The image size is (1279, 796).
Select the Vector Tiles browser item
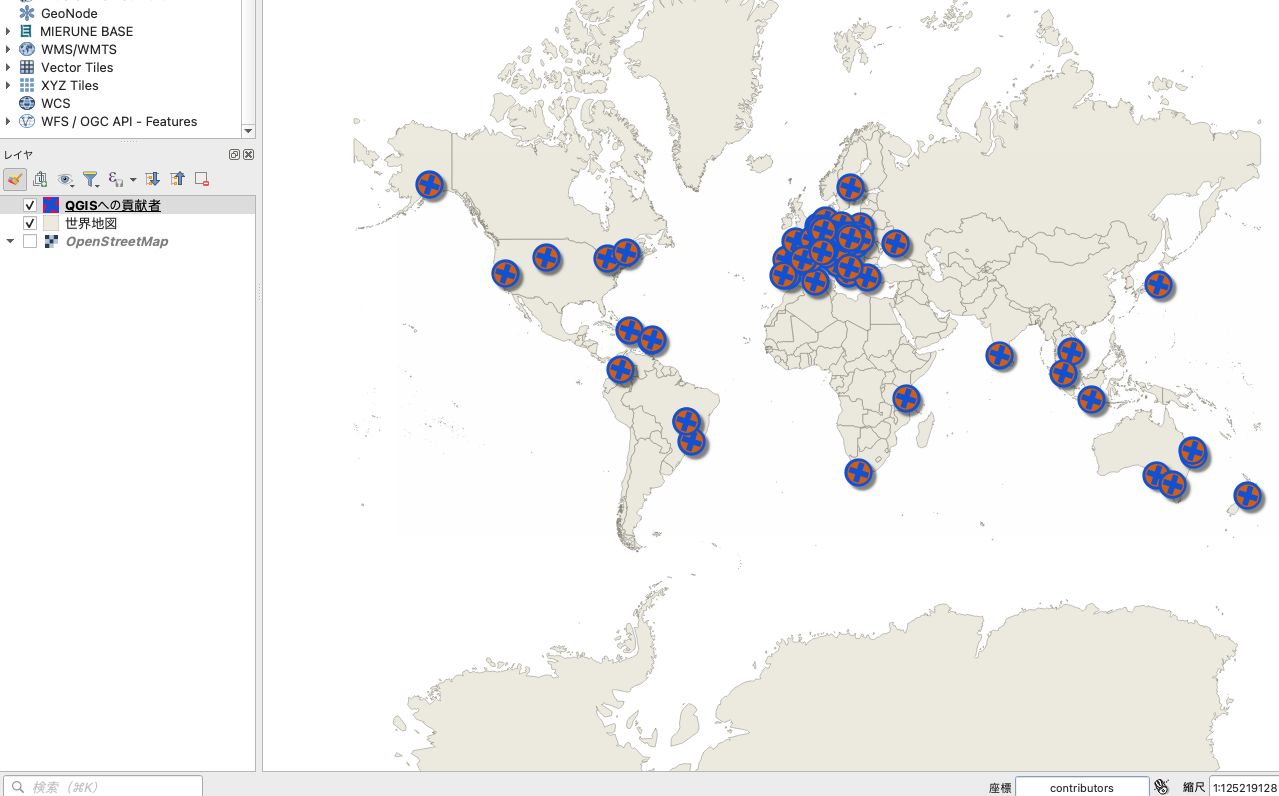coord(77,67)
